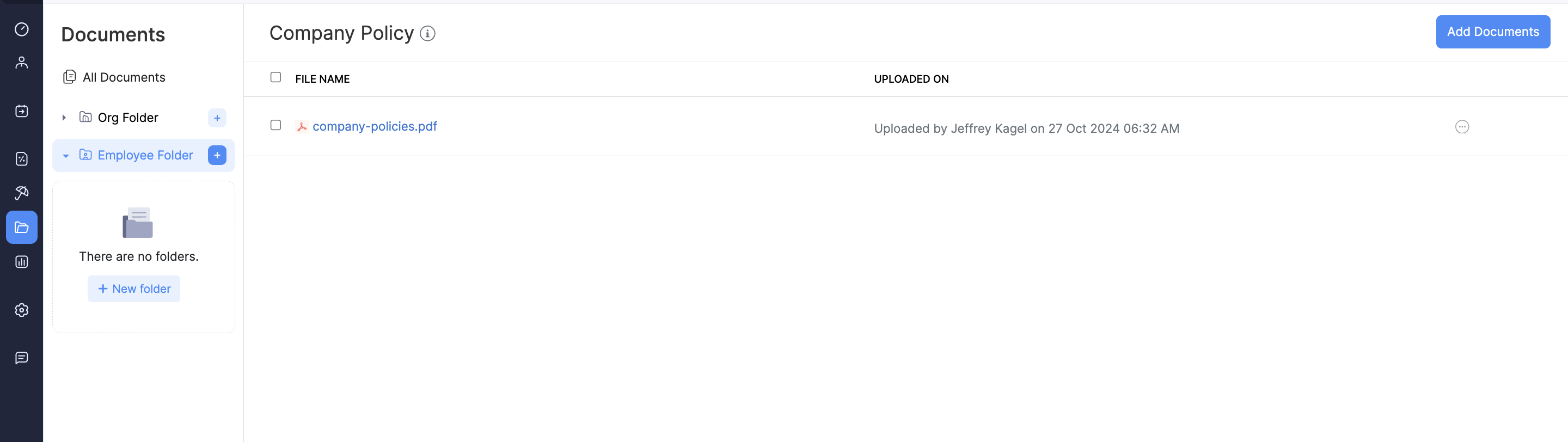Open the dashboard gauge icon in sidebar
Image resolution: width=1568 pixels, height=442 pixels.
(x=22, y=29)
